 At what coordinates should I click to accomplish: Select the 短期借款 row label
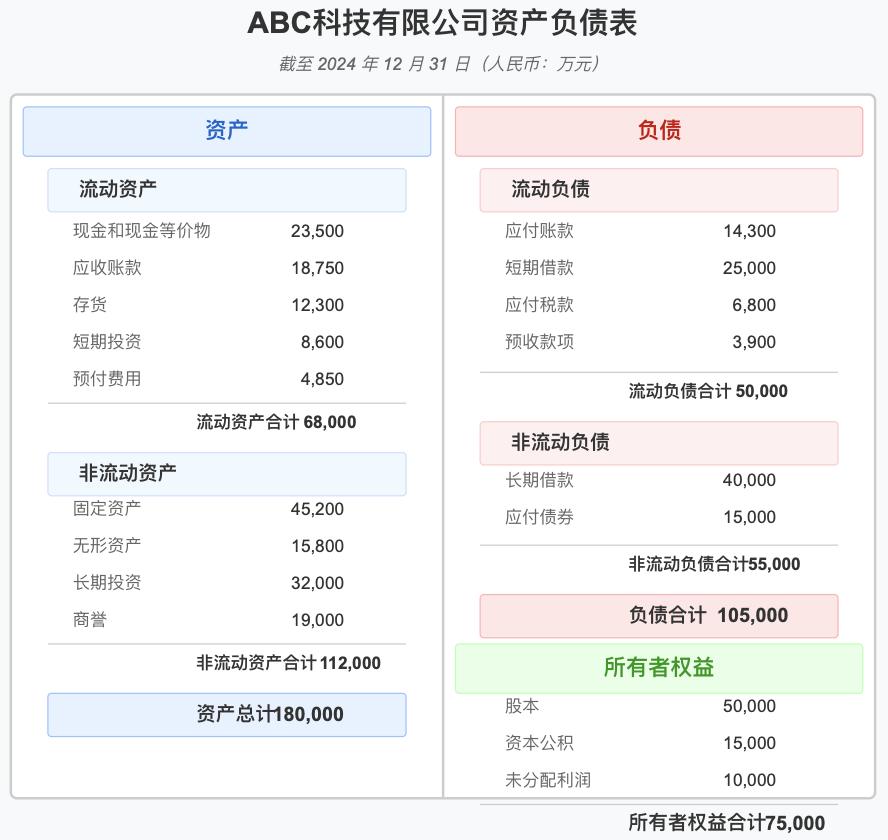tap(539, 268)
